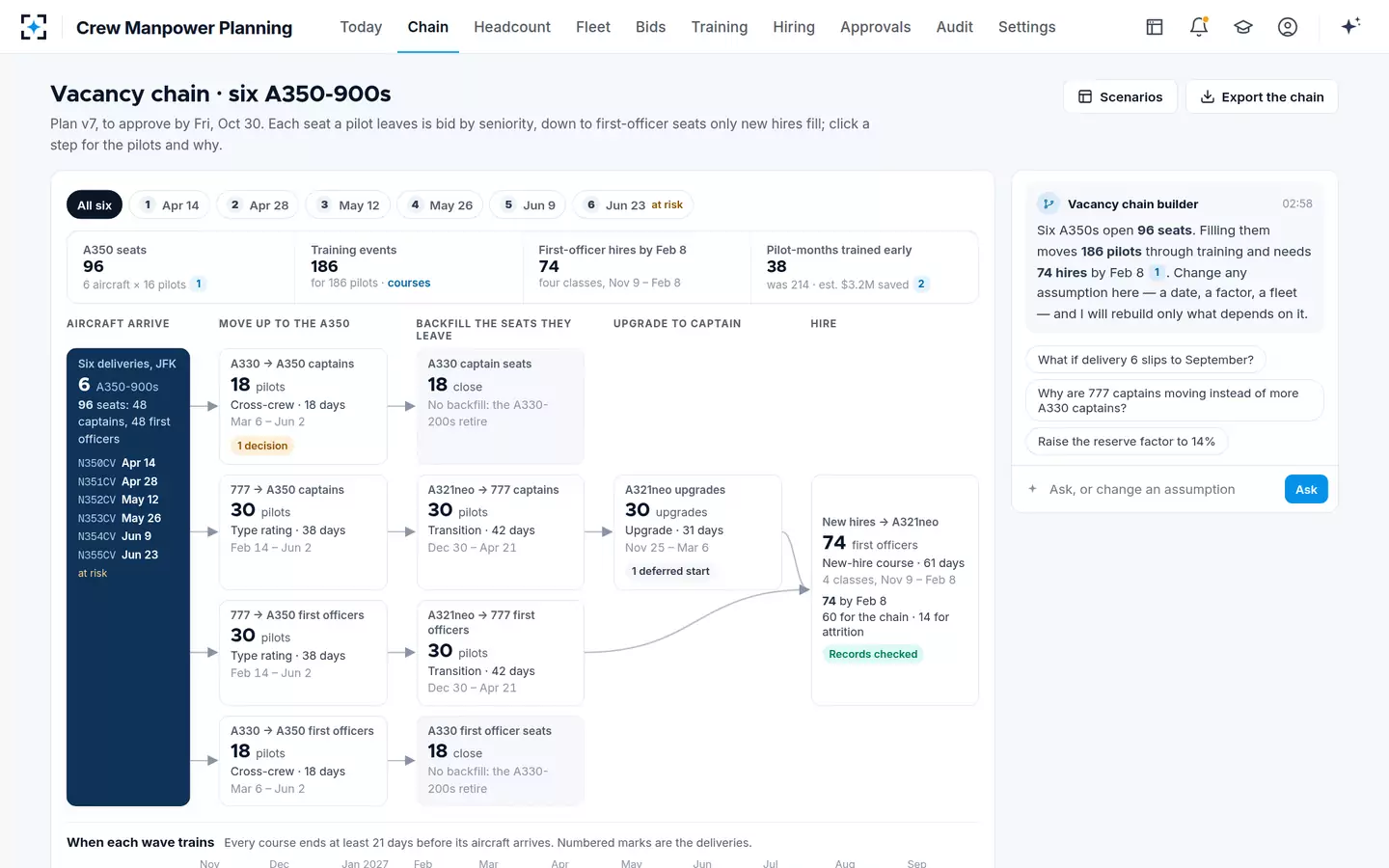Choose Raise the reserve factor to 14%

point(1127,442)
